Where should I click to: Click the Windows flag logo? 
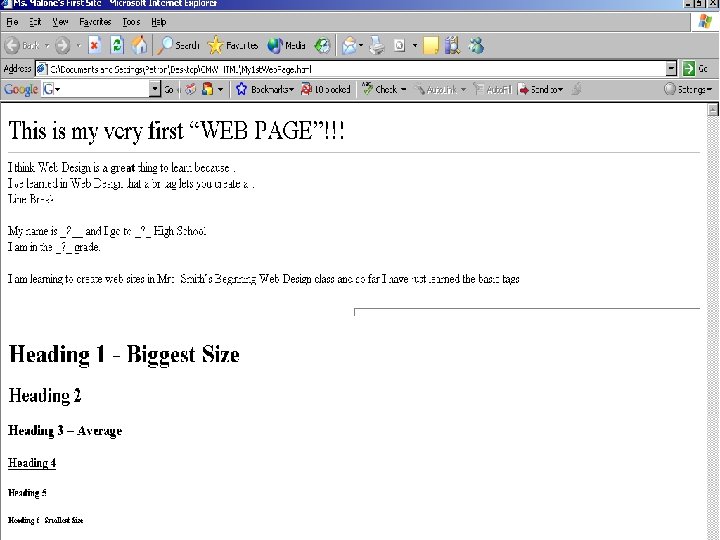[x=705, y=22]
